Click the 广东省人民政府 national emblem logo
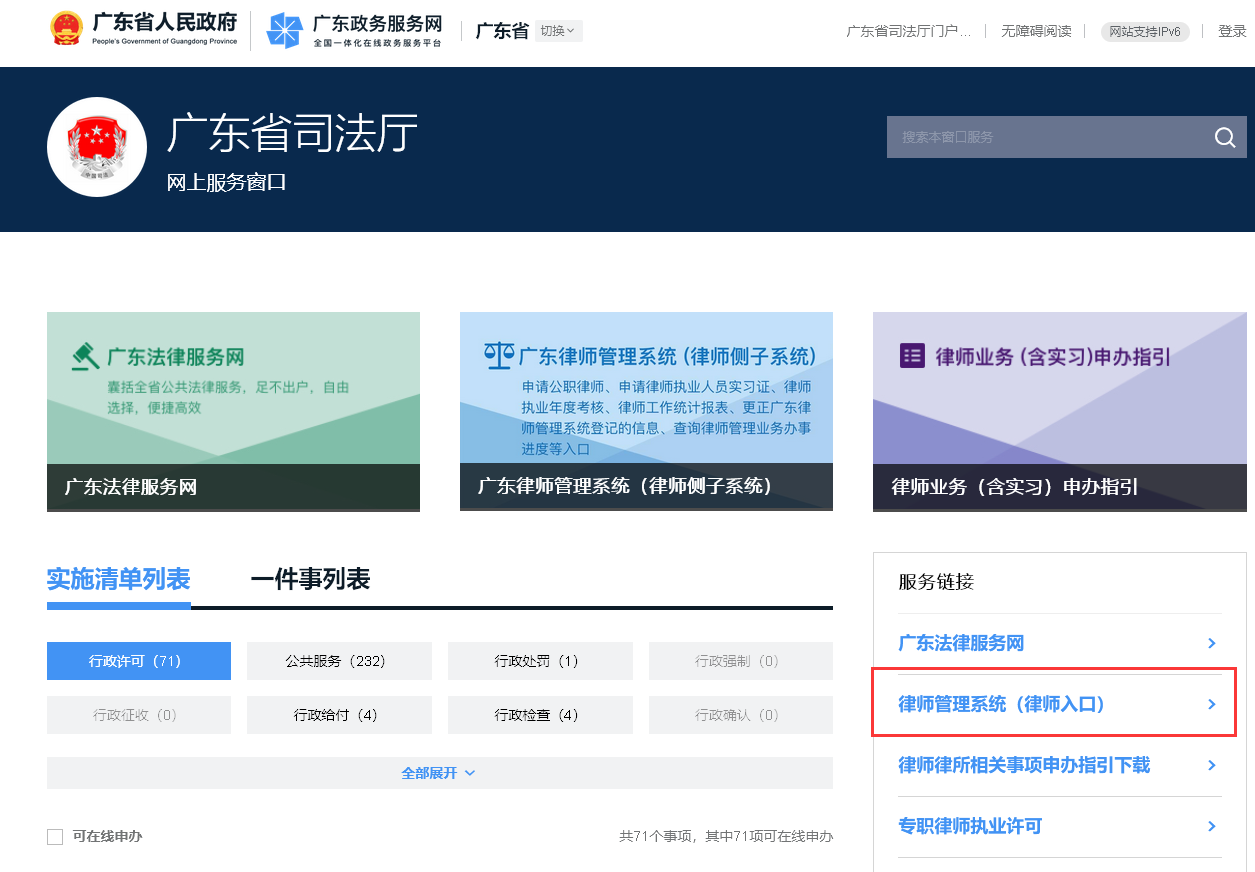The height and width of the screenshot is (872, 1255). (66, 30)
